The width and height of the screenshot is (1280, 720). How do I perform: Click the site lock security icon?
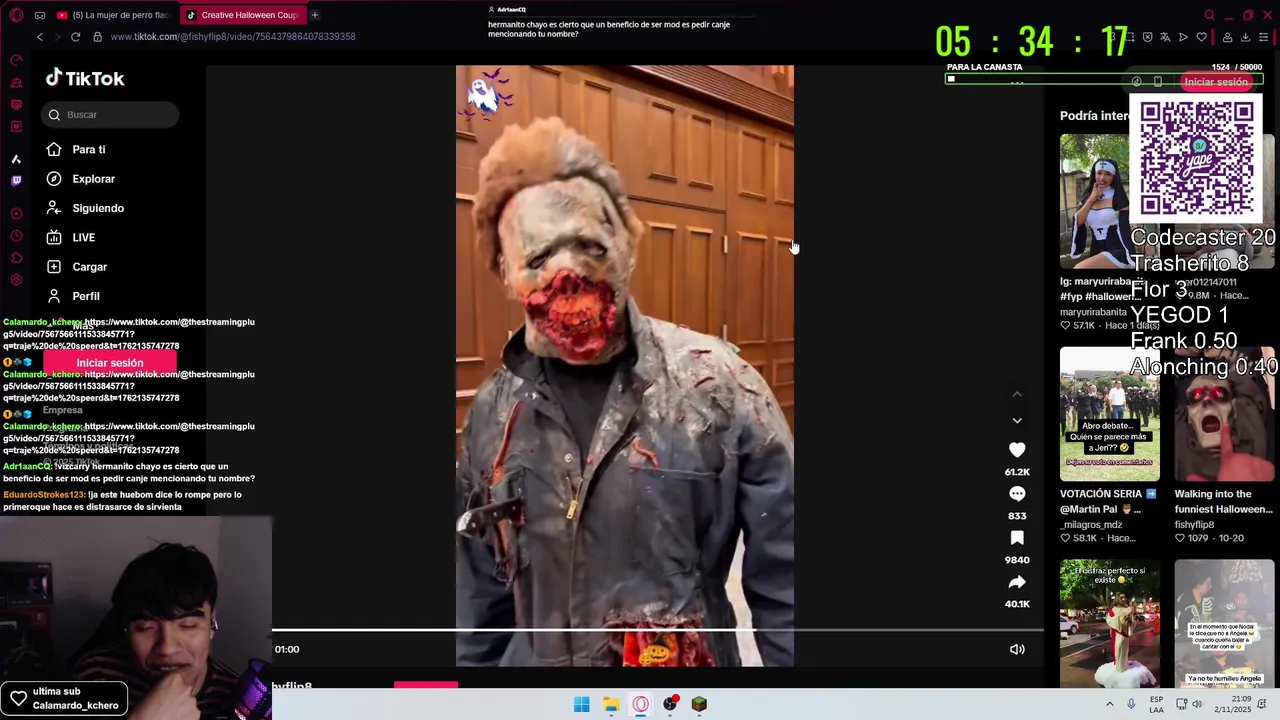pyautogui.click(x=97, y=37)
